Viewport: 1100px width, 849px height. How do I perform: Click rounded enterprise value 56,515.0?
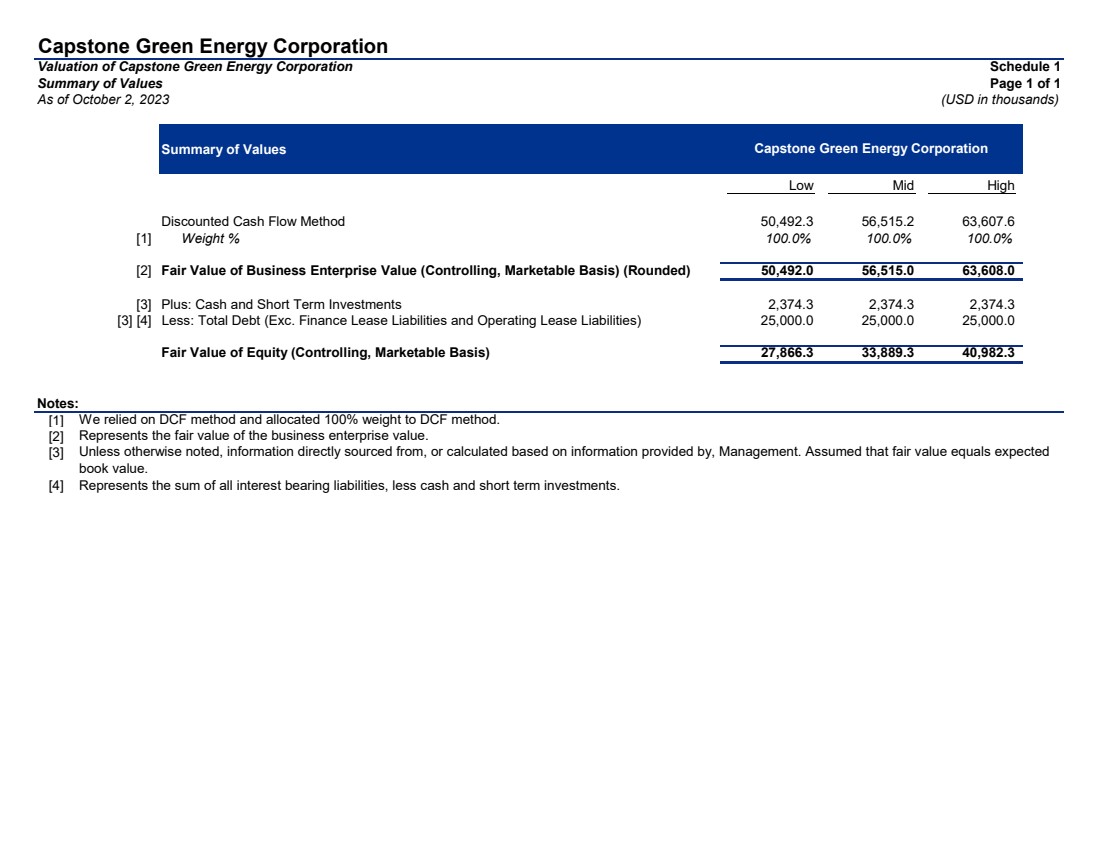pyautogui.click(x=887, y=271)
